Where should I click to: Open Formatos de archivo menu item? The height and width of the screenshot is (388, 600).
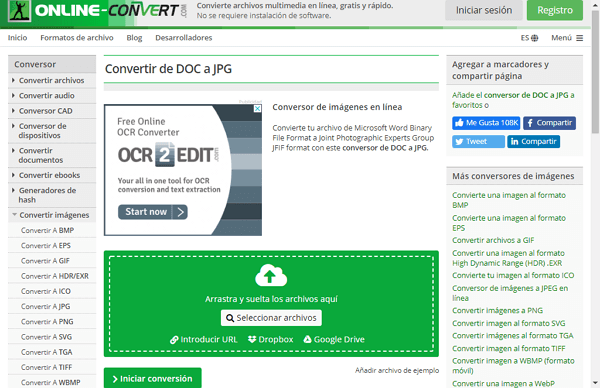coord(77,37)
